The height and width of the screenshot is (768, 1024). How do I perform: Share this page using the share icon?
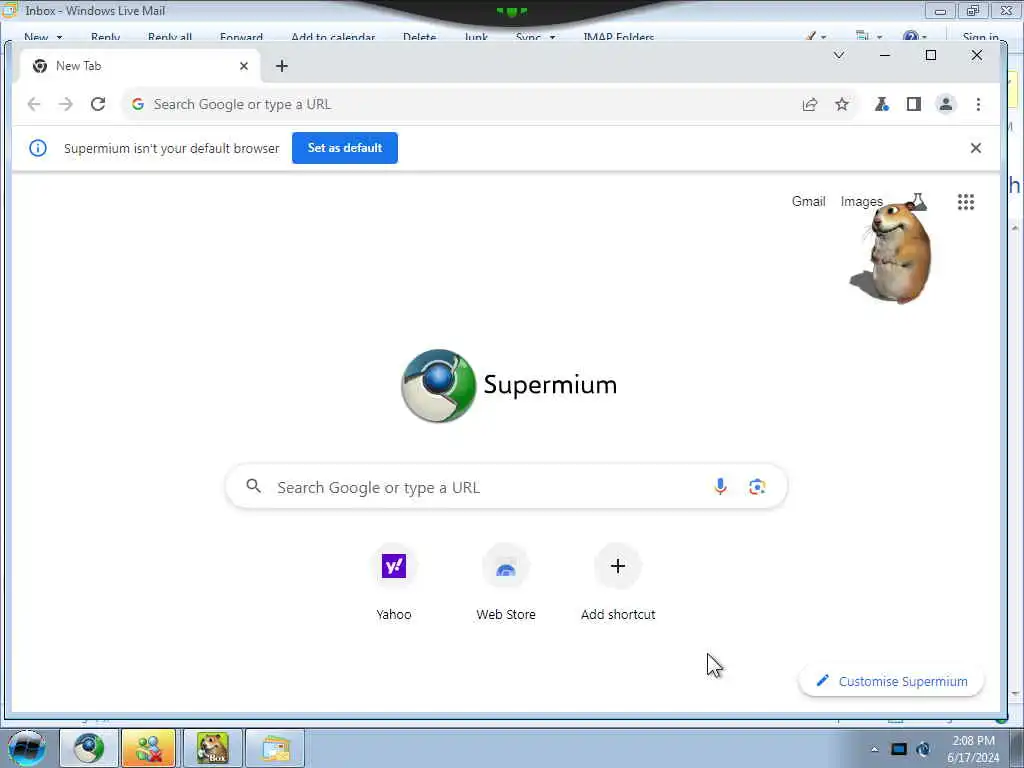click(x=810, y=104)
